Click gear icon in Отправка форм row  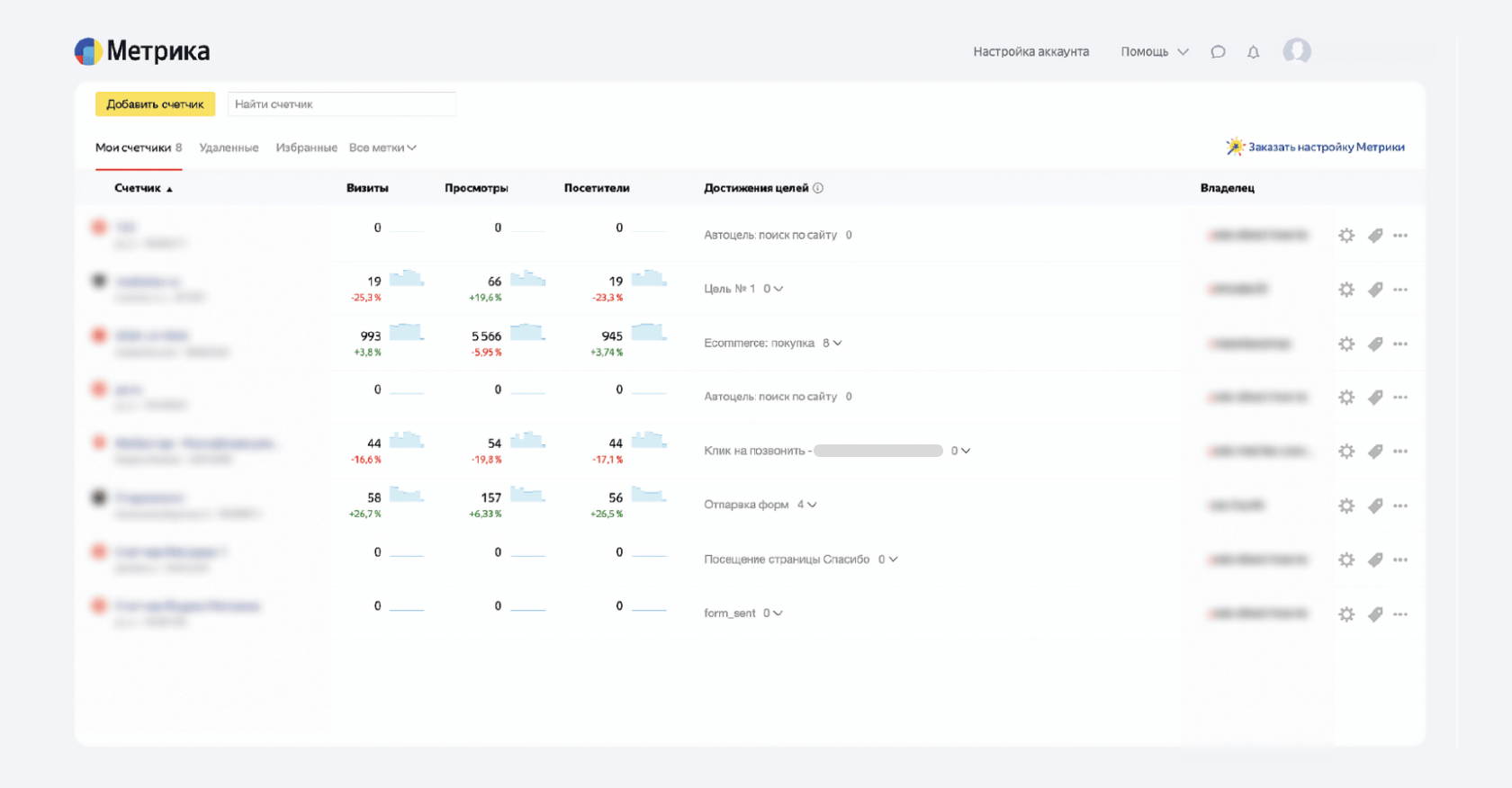1346,506
